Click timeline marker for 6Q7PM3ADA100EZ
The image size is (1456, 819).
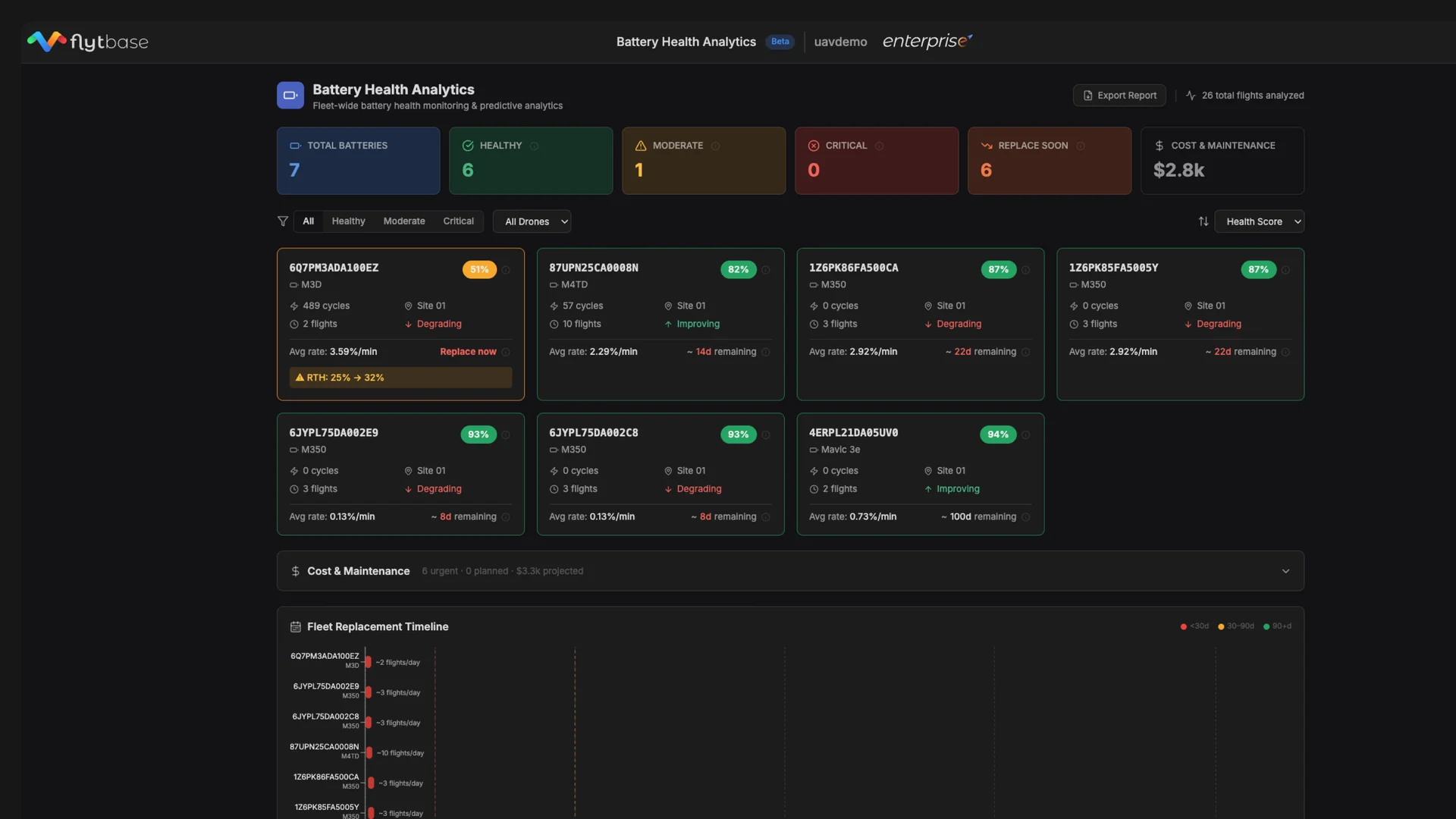tap(368, 662)
